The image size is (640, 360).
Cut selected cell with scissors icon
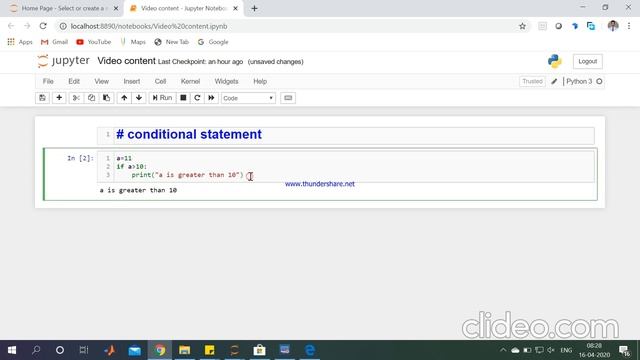pyautogui.click(x=76, y=98)
